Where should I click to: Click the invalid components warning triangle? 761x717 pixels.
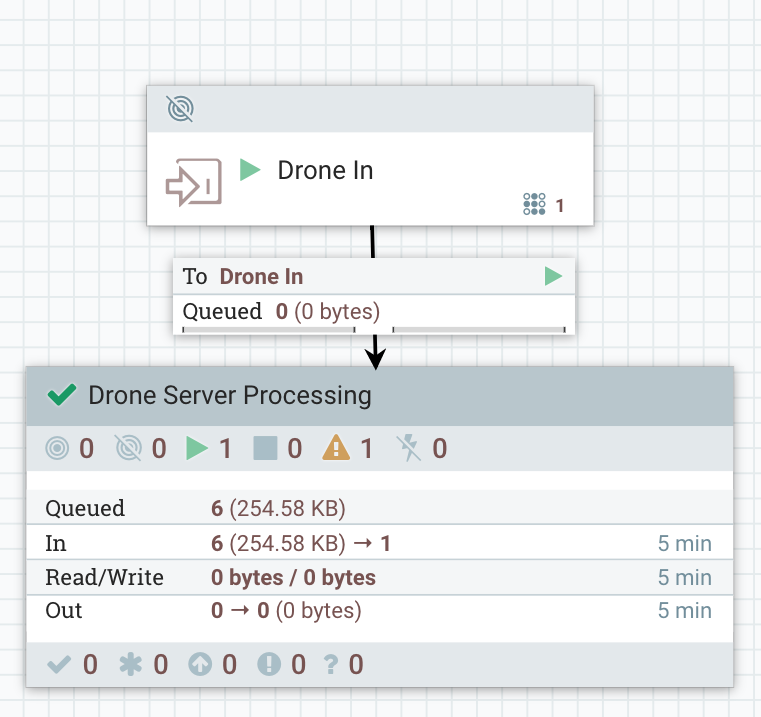click(x=336, y=448)
